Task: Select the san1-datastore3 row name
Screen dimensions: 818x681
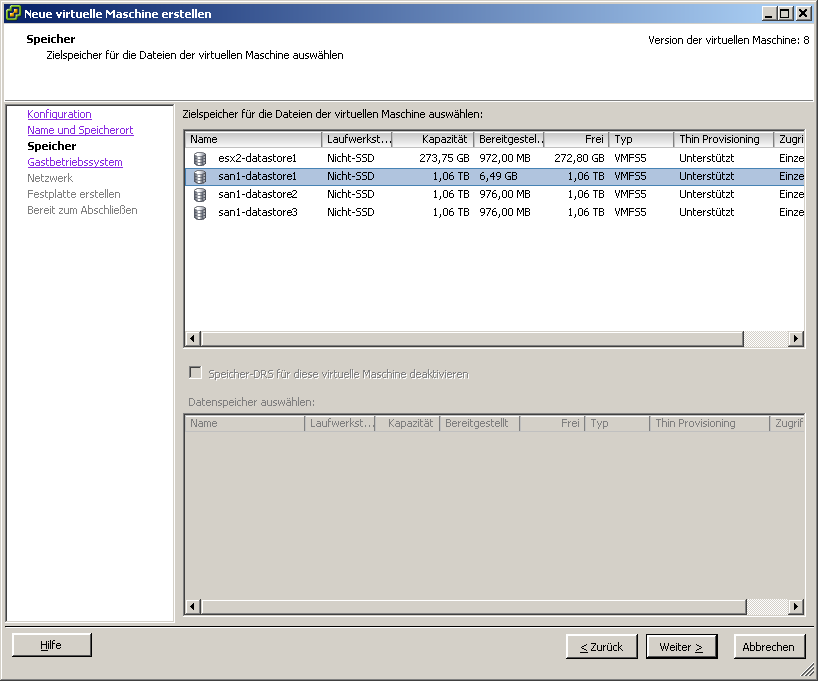Action: point(258,212)
